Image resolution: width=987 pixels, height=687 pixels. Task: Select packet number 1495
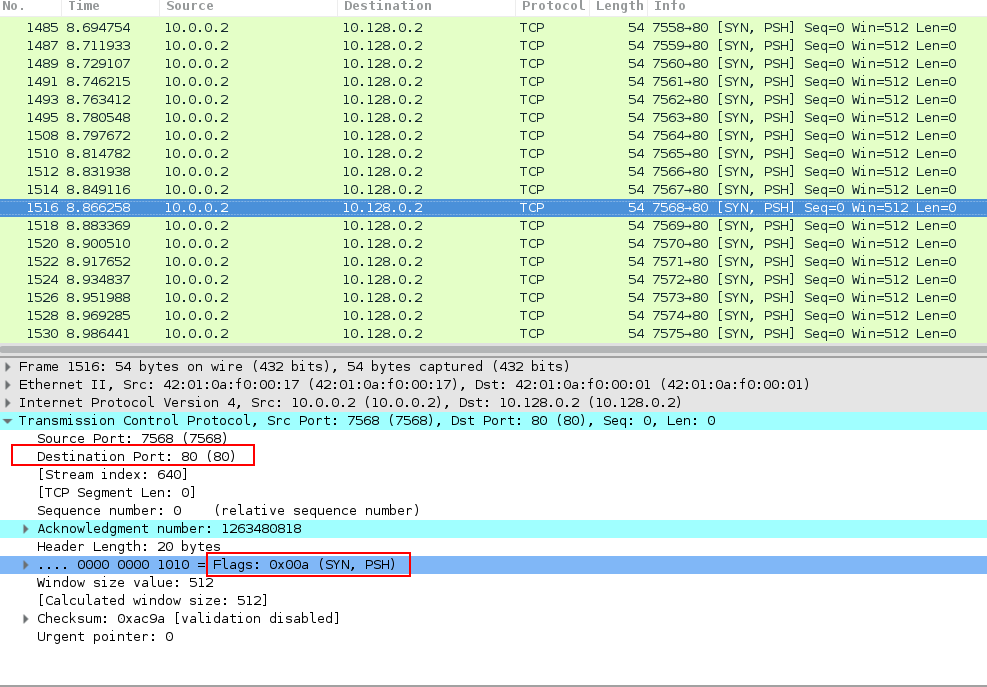point(494,118)
